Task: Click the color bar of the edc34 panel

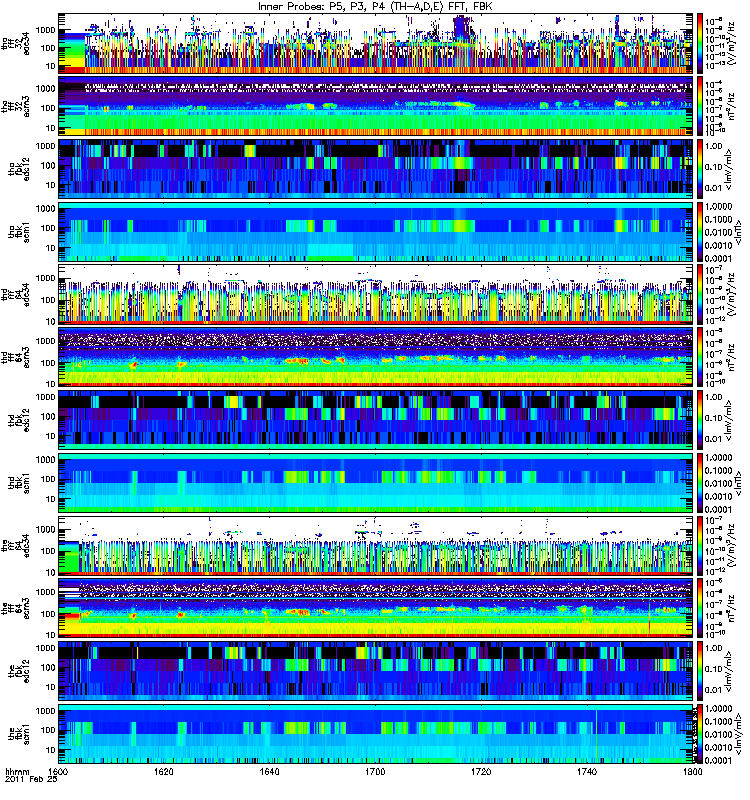Action: (700, 545)
